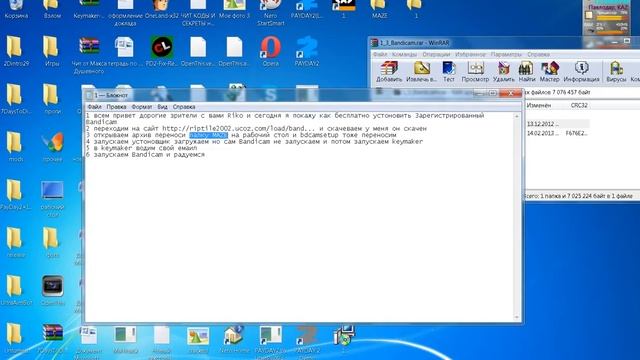This screenshot has height=360, width=640.
Task: Click the Удалить icon in WinRAR toolbar
Action: click(504, 71)
